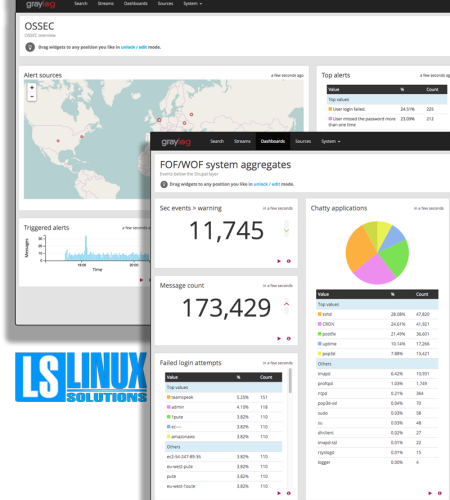Open Streams in the OSSEC window navbar

106,3
